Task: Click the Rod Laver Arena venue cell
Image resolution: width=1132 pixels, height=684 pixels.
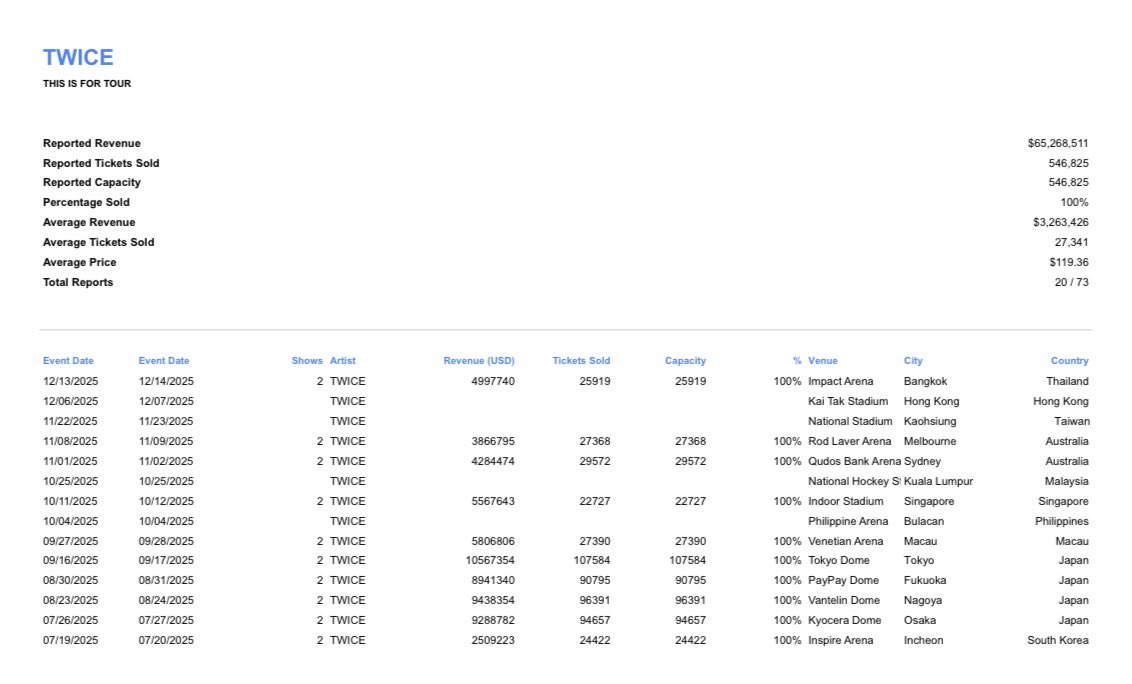Action: 850,441
